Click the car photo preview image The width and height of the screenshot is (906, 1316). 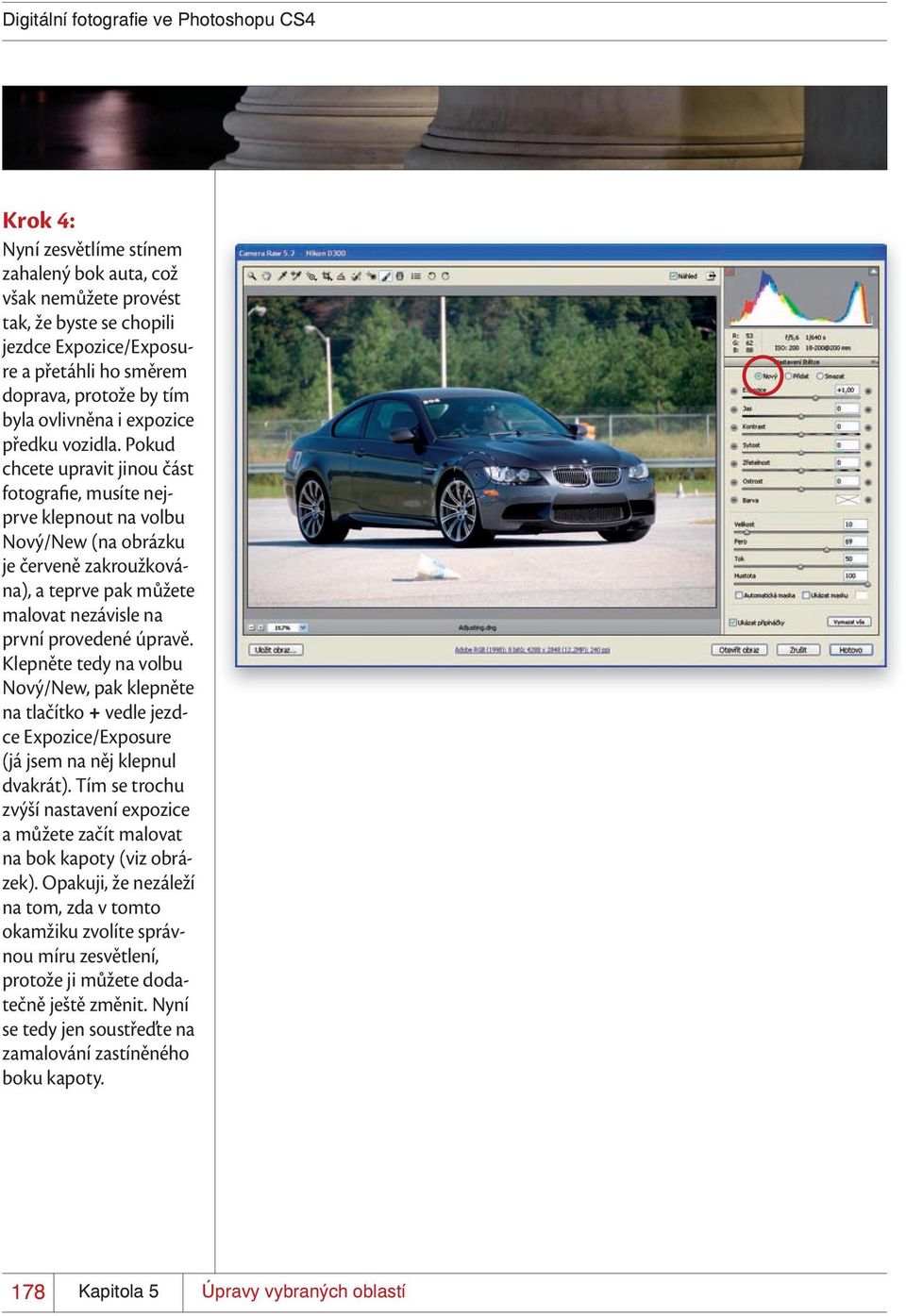pos(481,452)
